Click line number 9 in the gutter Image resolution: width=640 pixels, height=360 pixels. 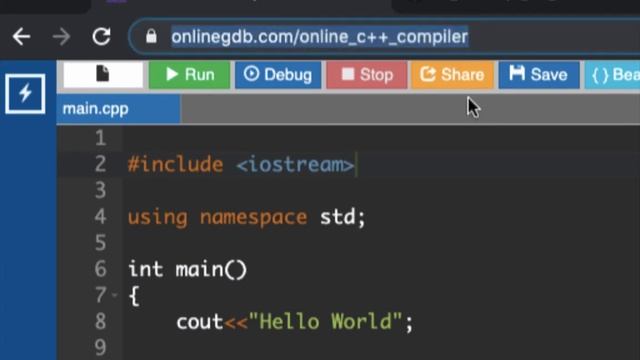tap(100, 347)
